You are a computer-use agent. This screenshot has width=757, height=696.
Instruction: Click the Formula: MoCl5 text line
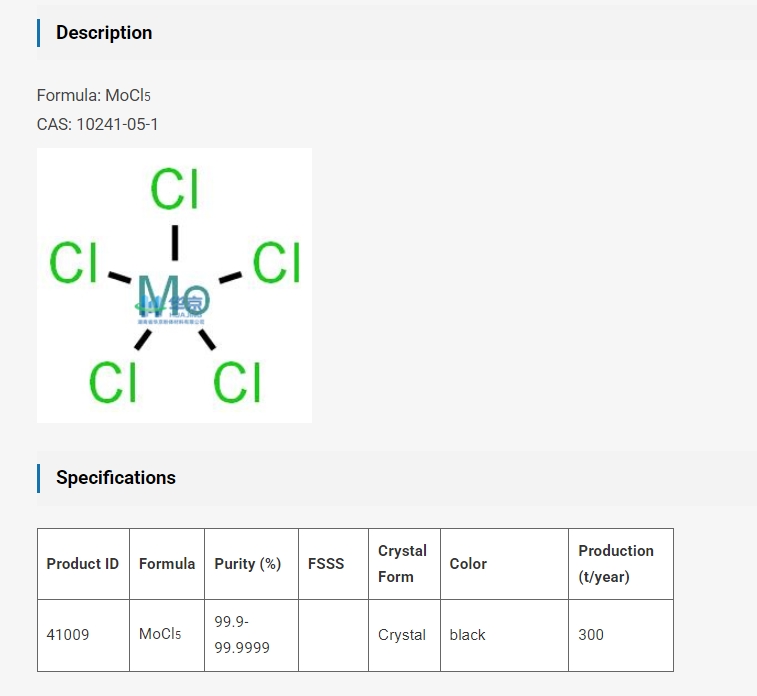(x=94, y=96)
